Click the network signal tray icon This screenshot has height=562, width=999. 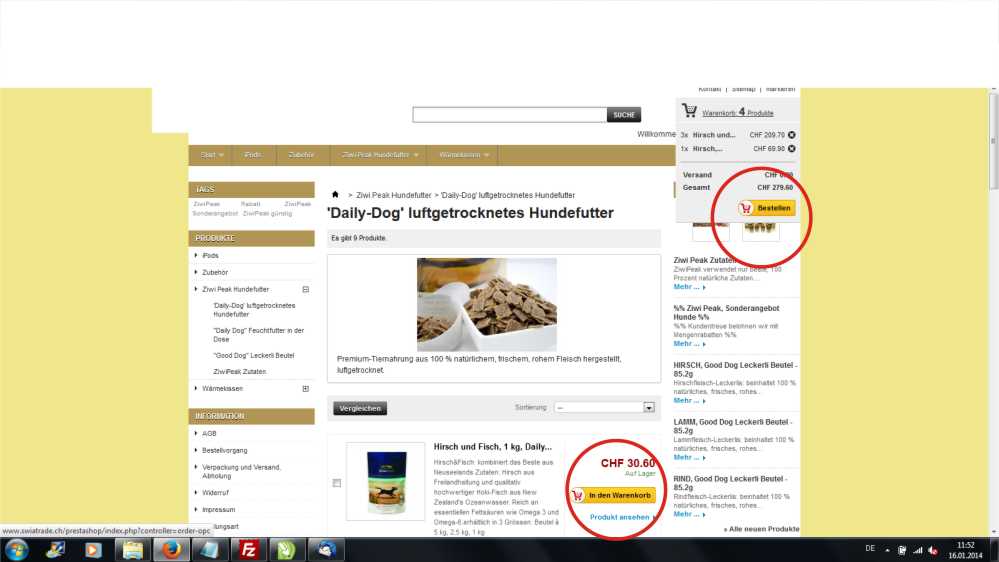point(917,550)
